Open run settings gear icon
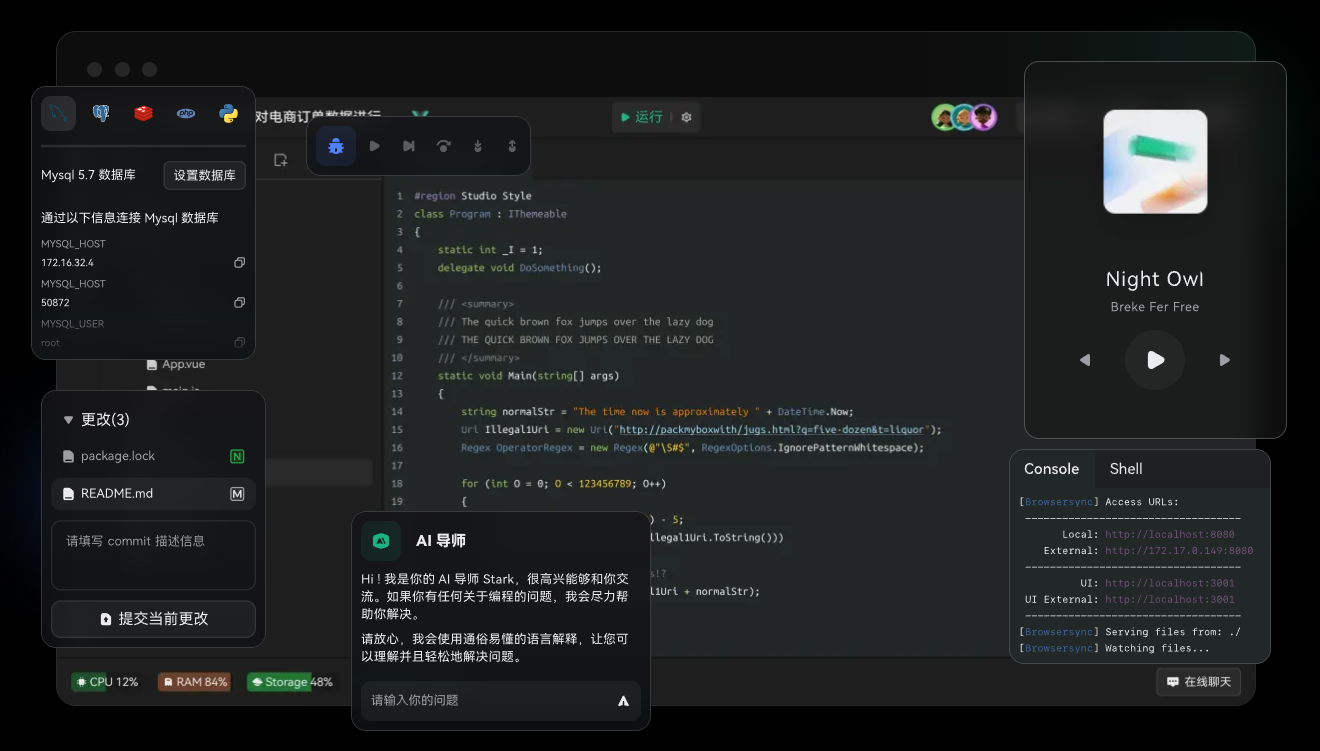Image resolution: width=1320 pixels, height=751 pixels. pos(686,117)
